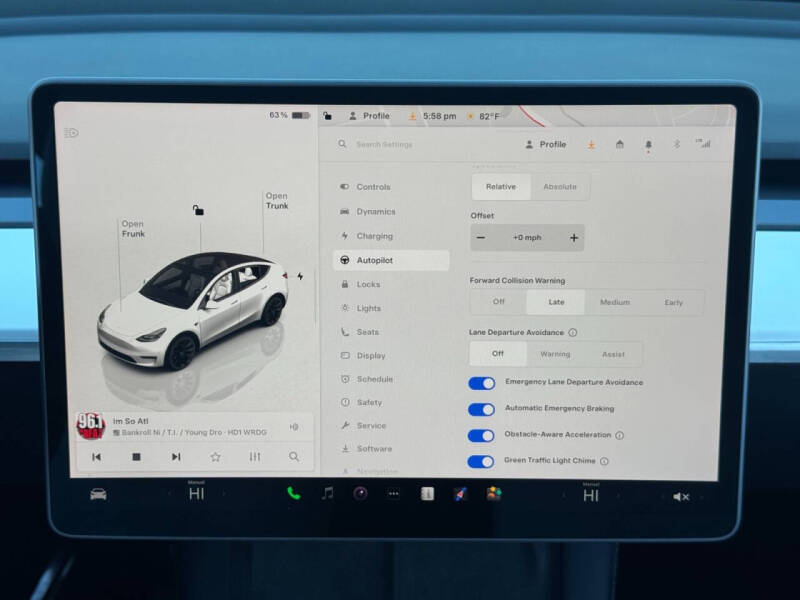Increase the Offset value with plus stepper

(572, 237)
